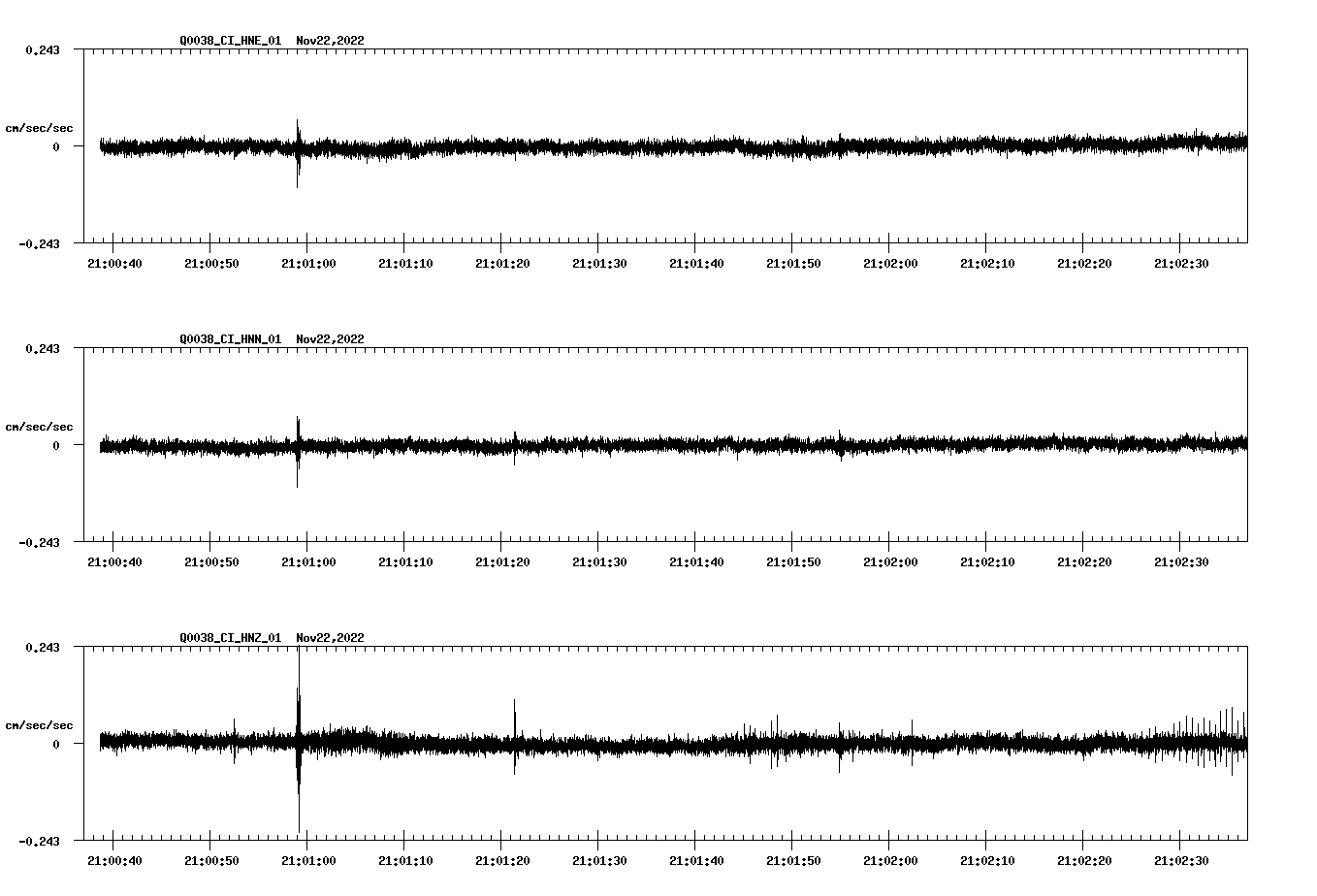The image size is (1317, 896).
Task: Click the large spike near 21:00:59 on HNZ trace
Action: pyautogui.click(x=299, y=742)
